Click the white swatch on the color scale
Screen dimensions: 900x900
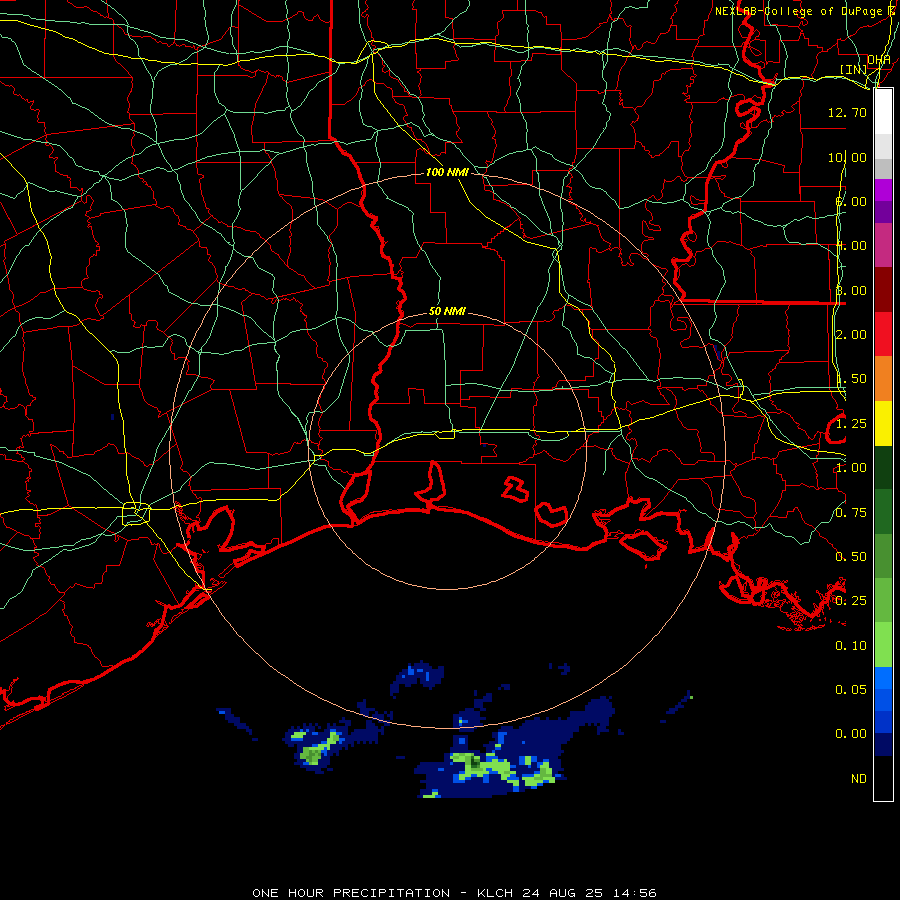pos(883,112)
